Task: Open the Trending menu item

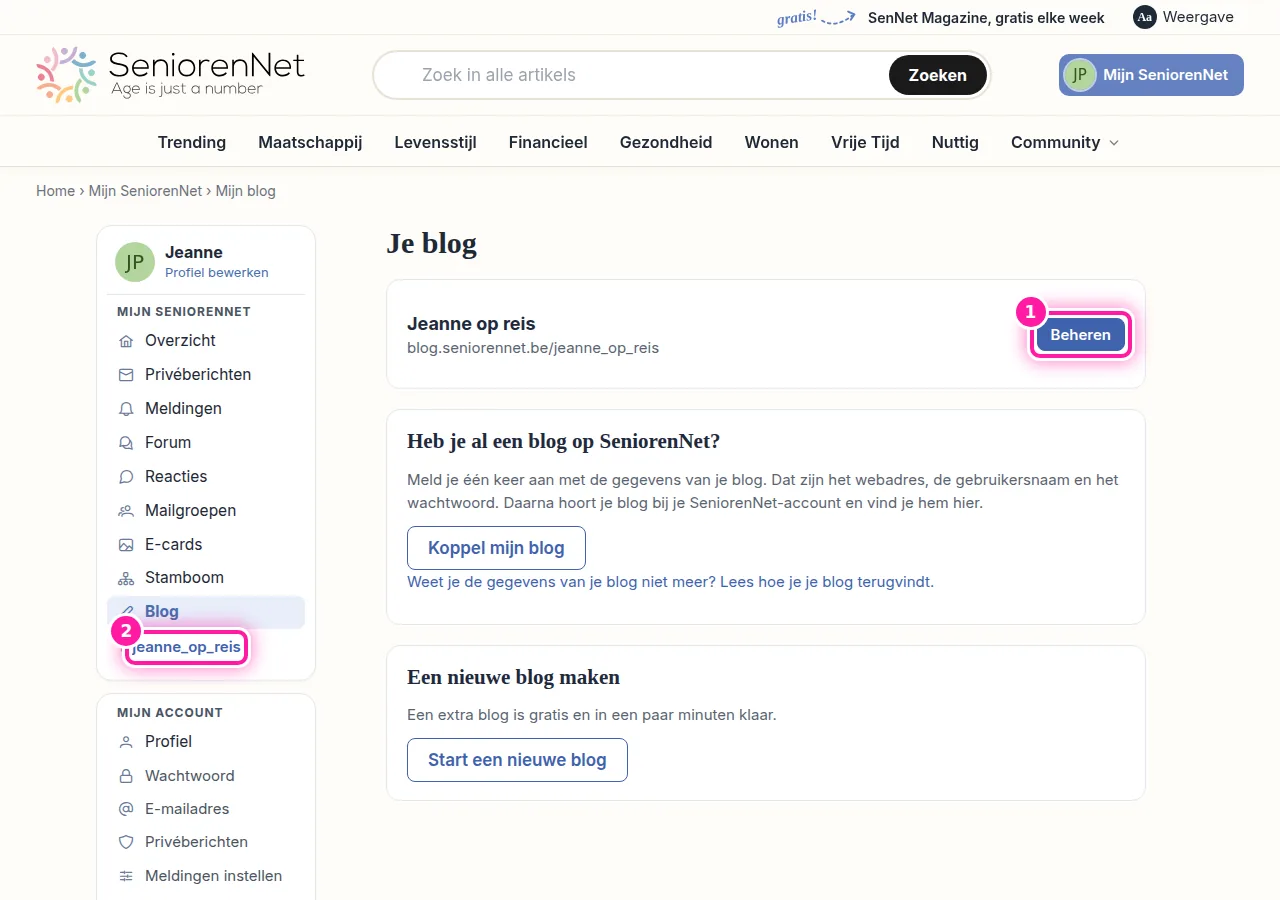Action: coord(192,142)
